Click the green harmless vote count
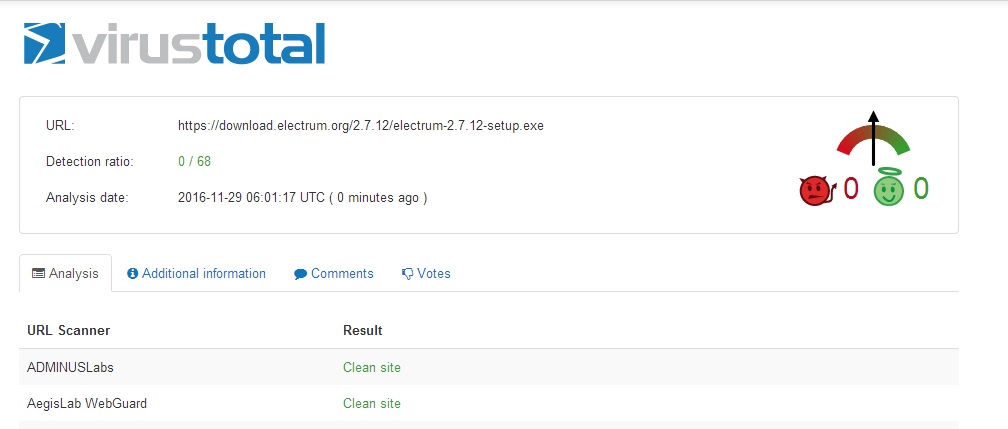This screenshot has width=1008, height=429. pyautogui.click(x=921, y=188)
